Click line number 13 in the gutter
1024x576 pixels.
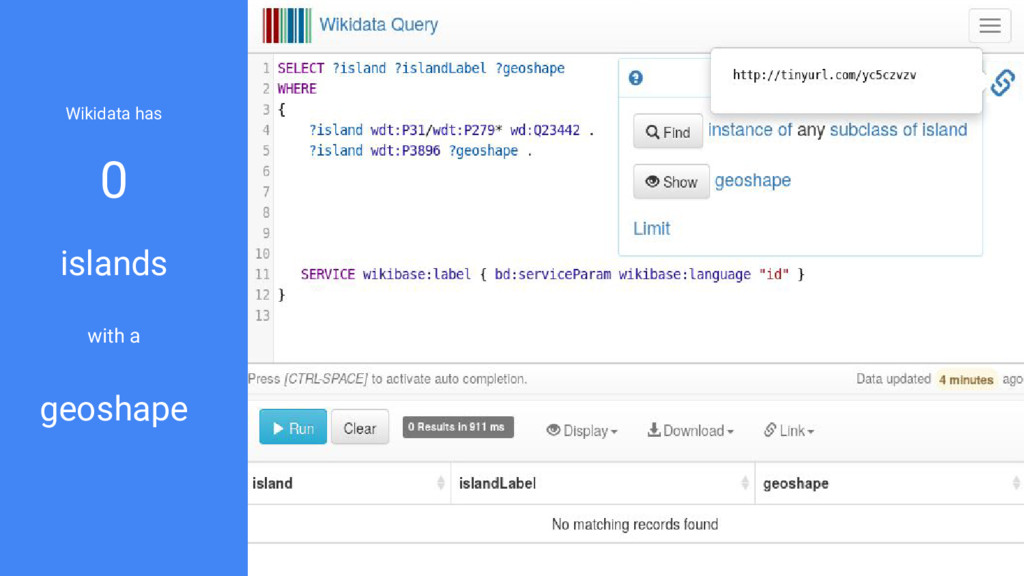coord(263,315)
